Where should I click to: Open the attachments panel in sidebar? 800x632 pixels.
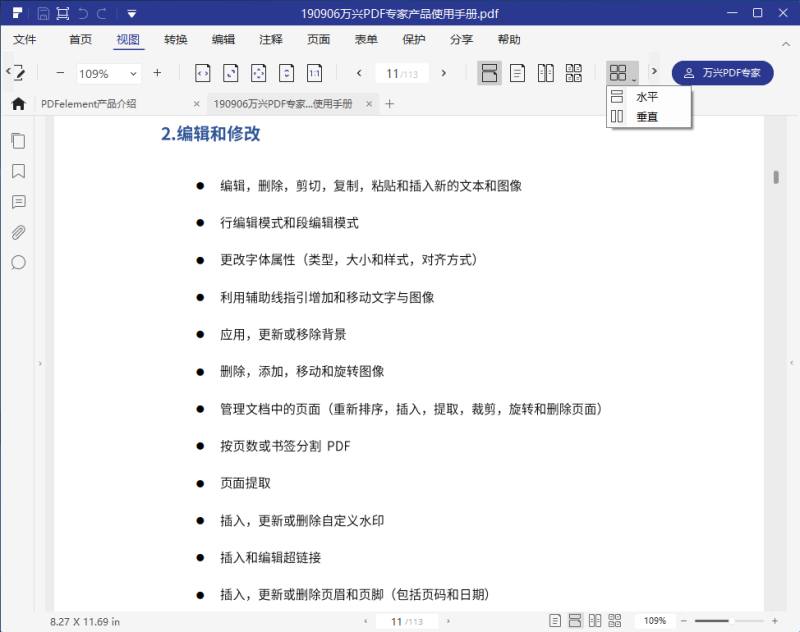point(18,232)
